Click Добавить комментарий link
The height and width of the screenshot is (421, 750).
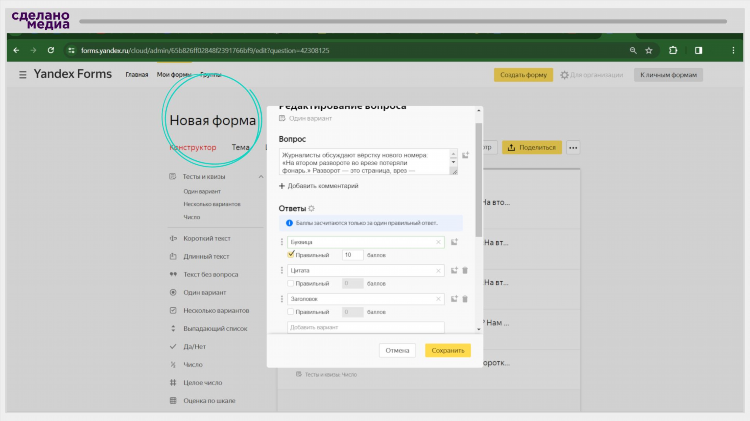(x=319, y=186)
